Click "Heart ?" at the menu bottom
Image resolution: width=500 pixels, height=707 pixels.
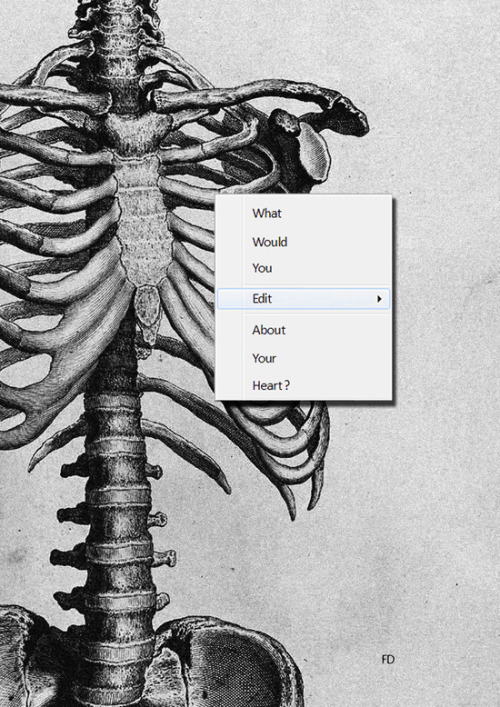pos(303,386)
